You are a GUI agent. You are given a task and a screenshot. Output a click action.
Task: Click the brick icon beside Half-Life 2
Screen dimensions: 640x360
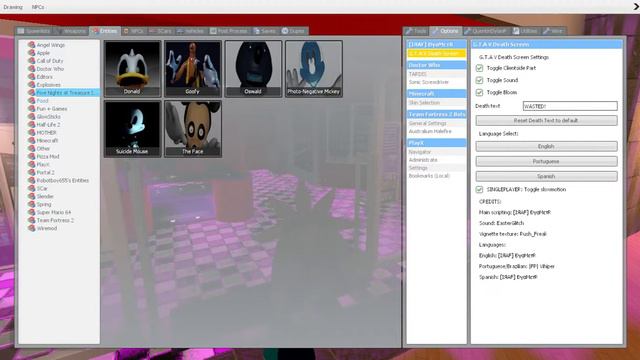[31, 124]
